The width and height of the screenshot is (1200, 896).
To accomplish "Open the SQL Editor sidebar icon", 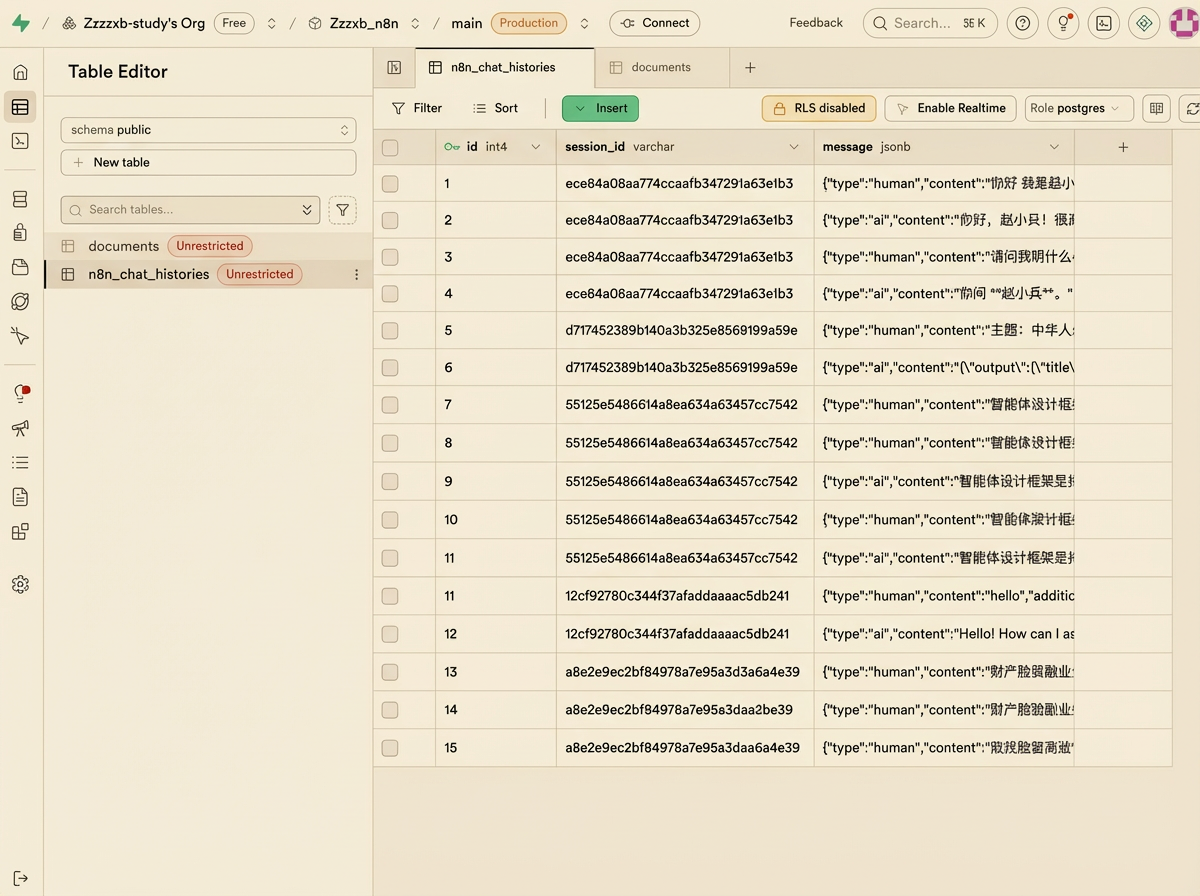I will click(x=20, y=141).
